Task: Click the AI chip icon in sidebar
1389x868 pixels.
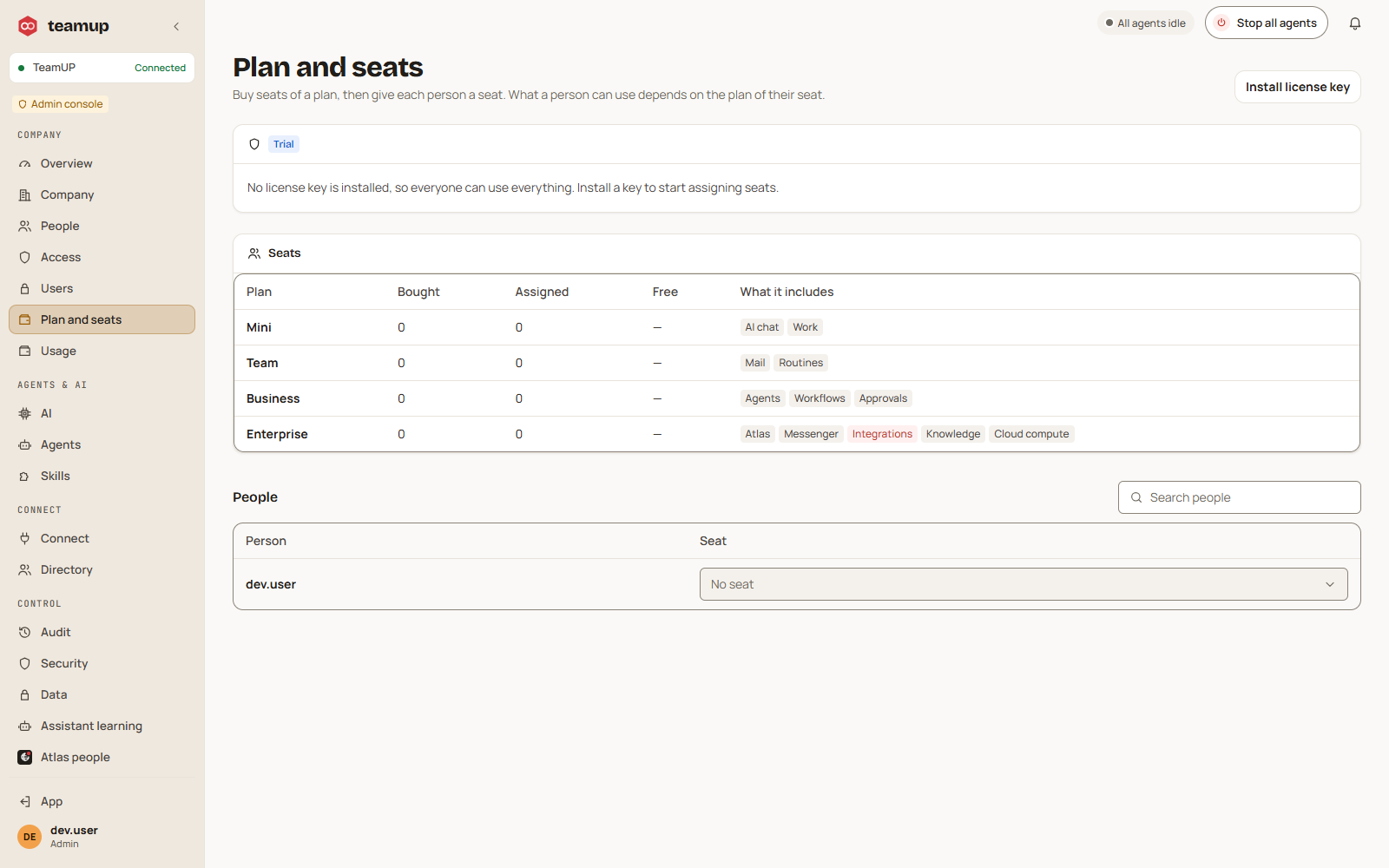Action: (x=25, y=414)
